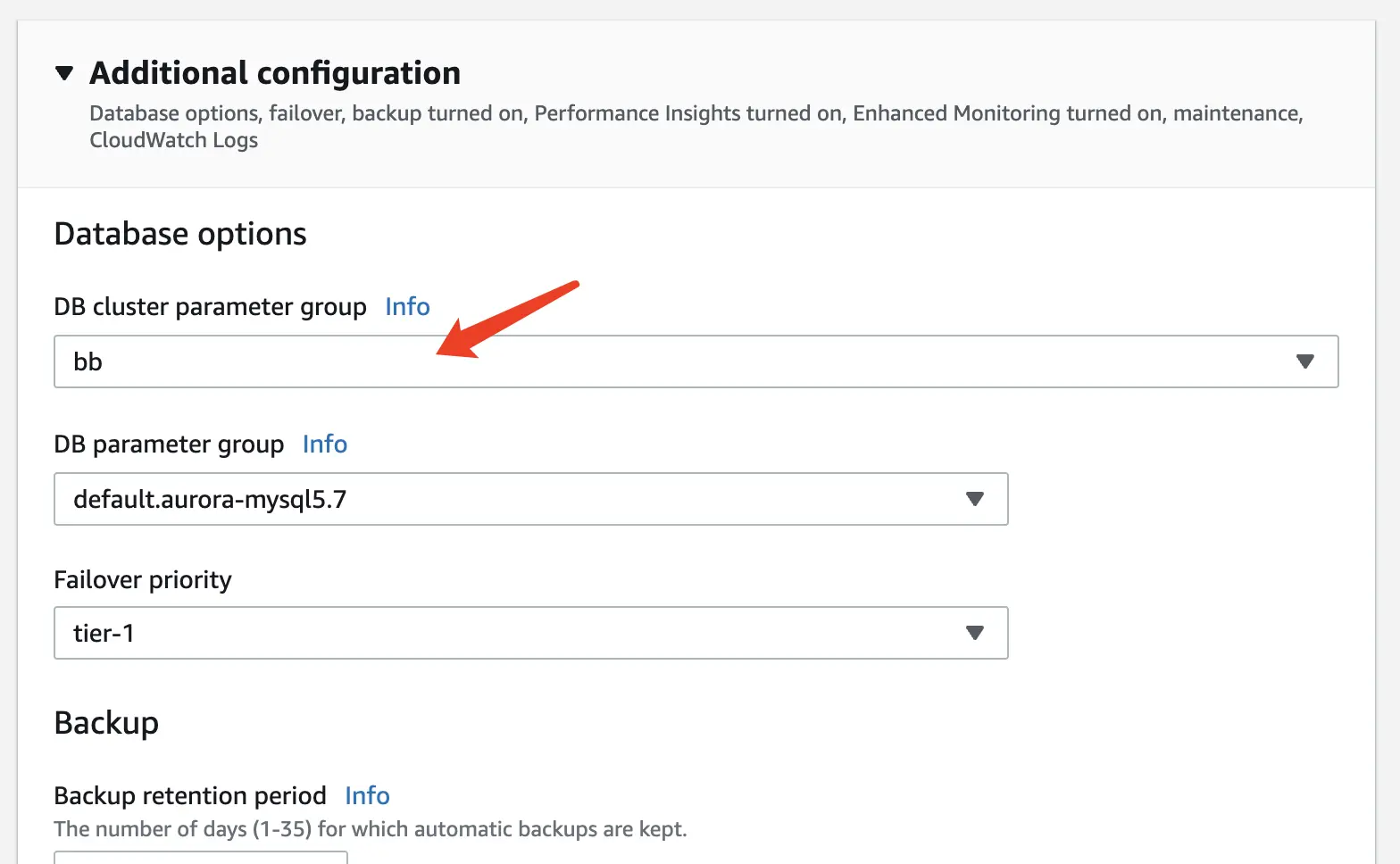Click the 'Database options' section heading

pyautogui.click(x=180, y=234)
